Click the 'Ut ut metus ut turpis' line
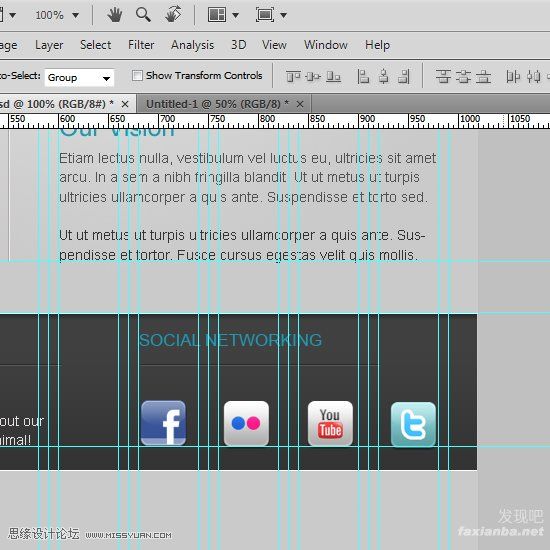This screenshot has width=550, height=550. [x=242, y=235]
